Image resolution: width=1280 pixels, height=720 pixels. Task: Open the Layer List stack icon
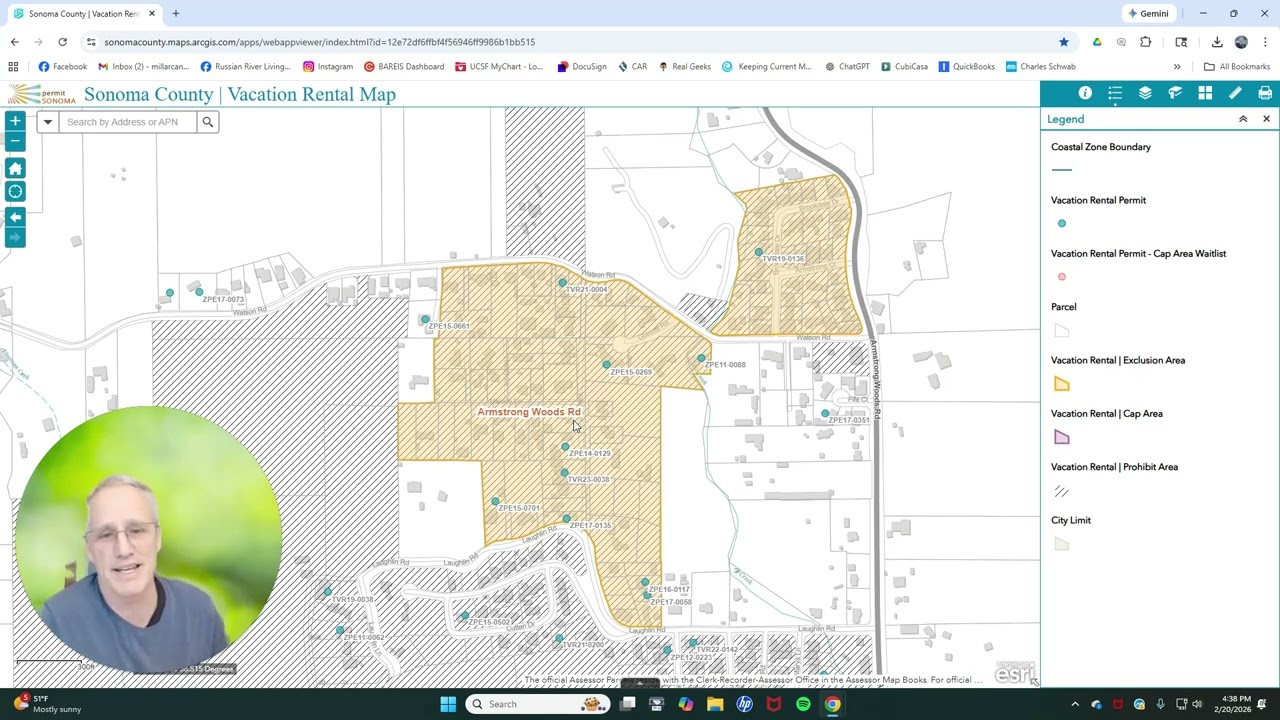[1145, 93]
